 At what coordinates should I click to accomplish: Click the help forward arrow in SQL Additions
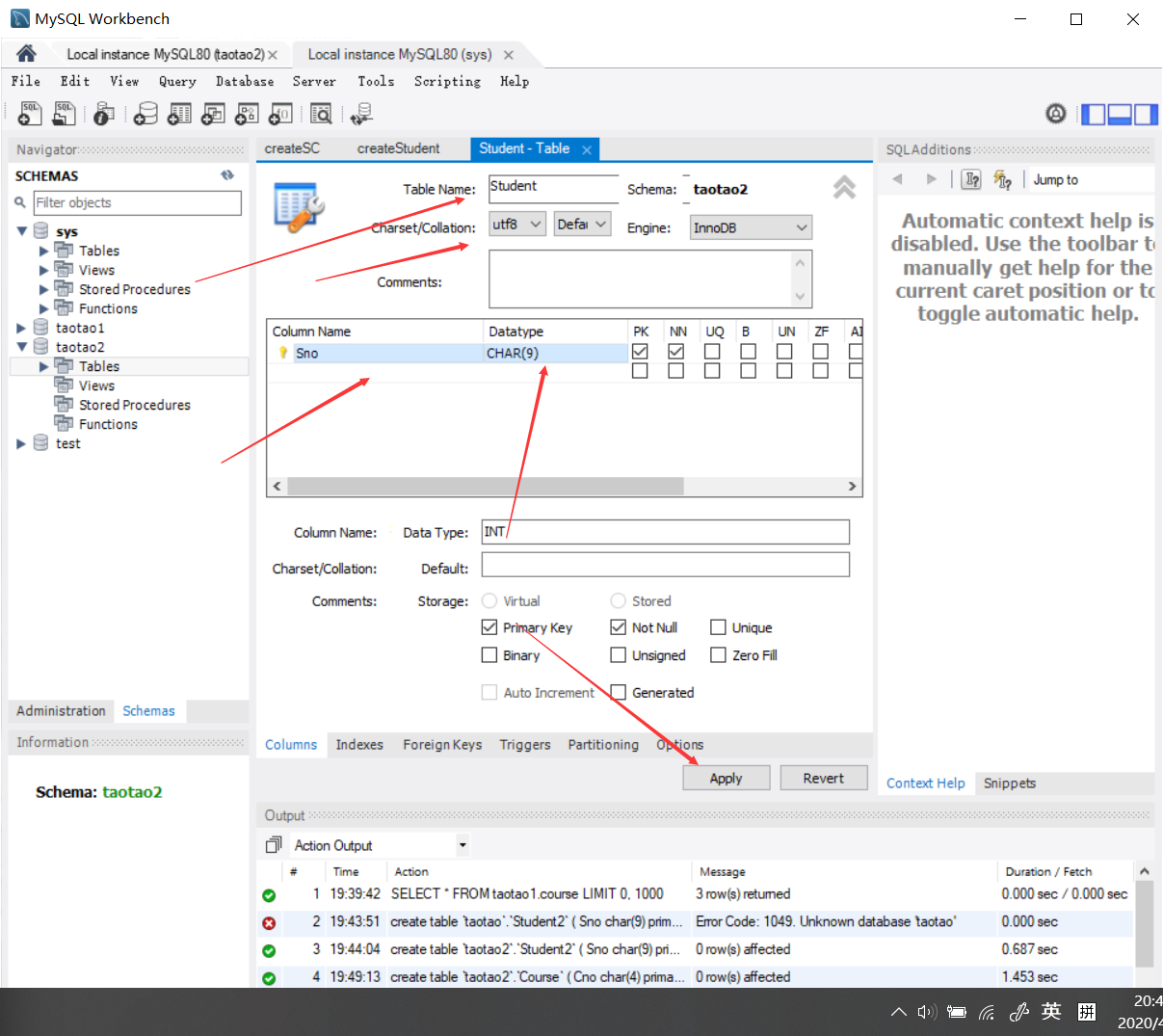931,179
